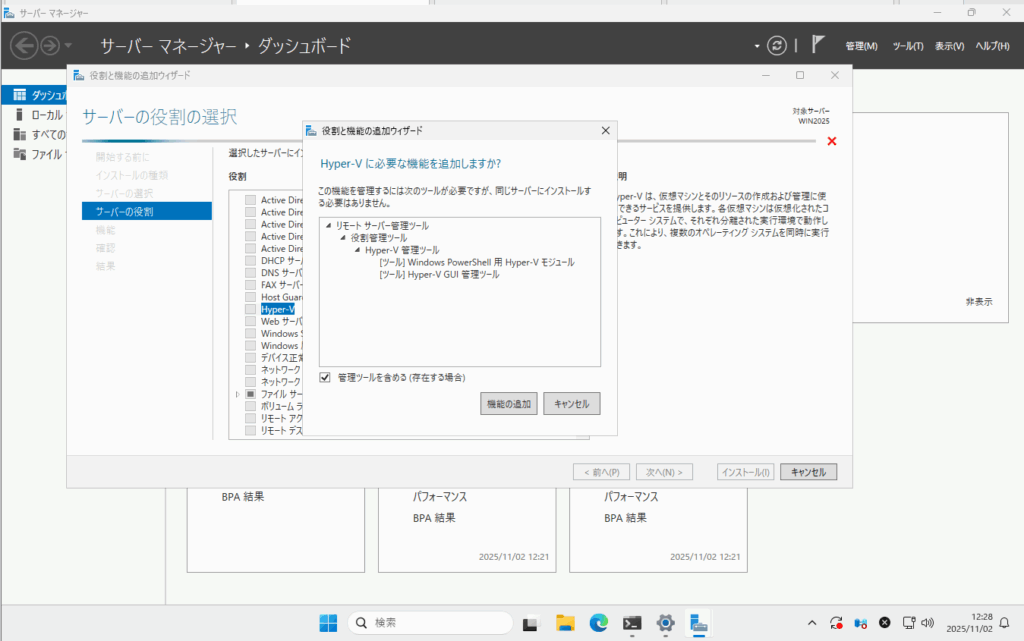Collapse the Hyper-V 管理ツール tree node

click(357, 250)
